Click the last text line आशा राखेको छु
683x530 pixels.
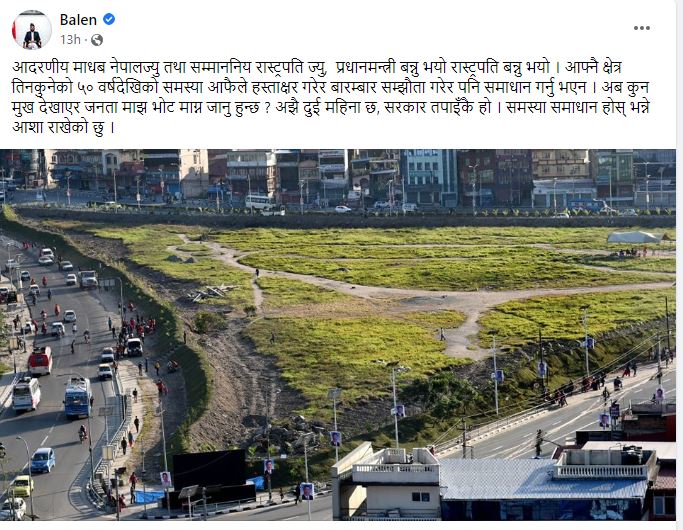pos(64,128)
